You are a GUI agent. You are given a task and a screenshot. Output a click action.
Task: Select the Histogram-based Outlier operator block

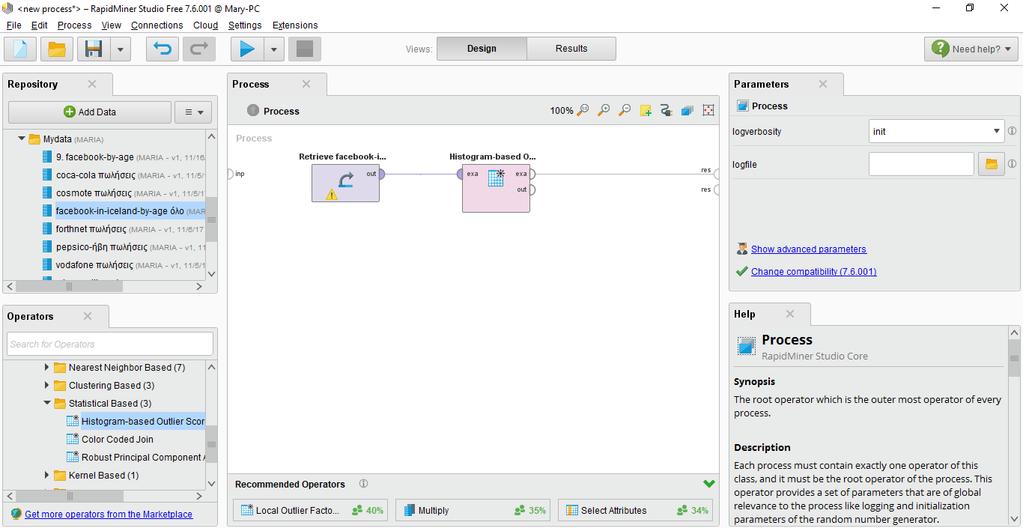click(496, 188)
